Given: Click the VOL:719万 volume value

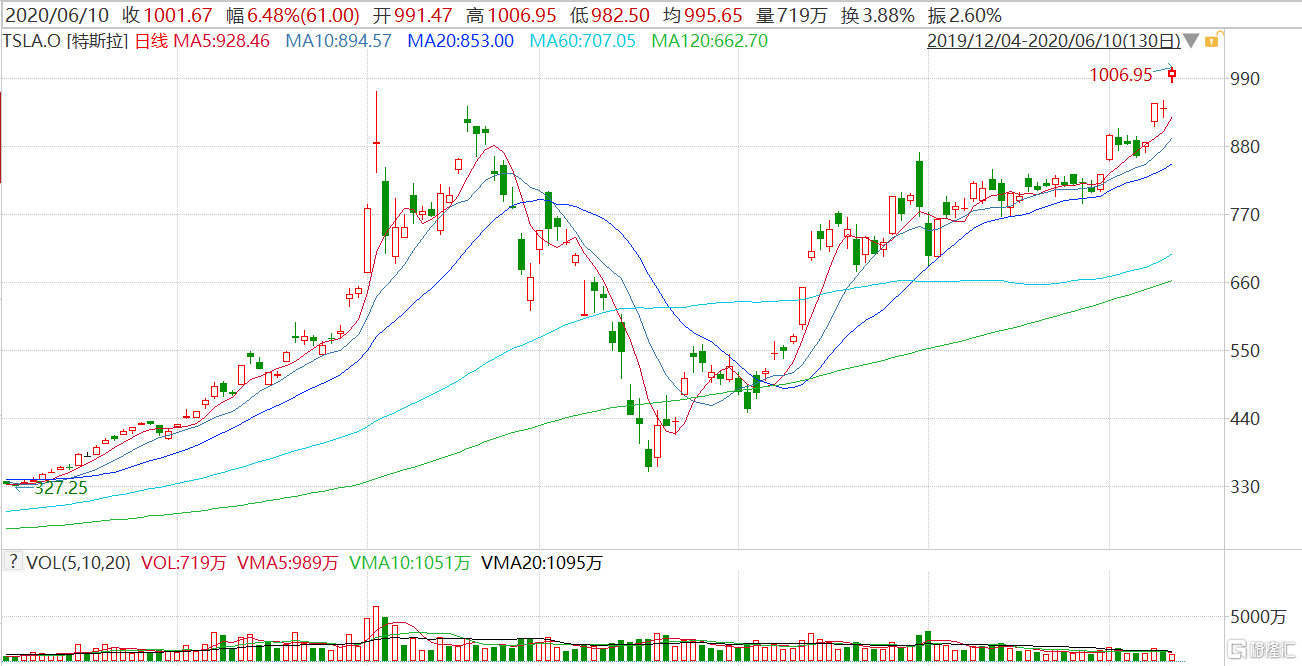Looking at the screenshot, I should [182, 563].
